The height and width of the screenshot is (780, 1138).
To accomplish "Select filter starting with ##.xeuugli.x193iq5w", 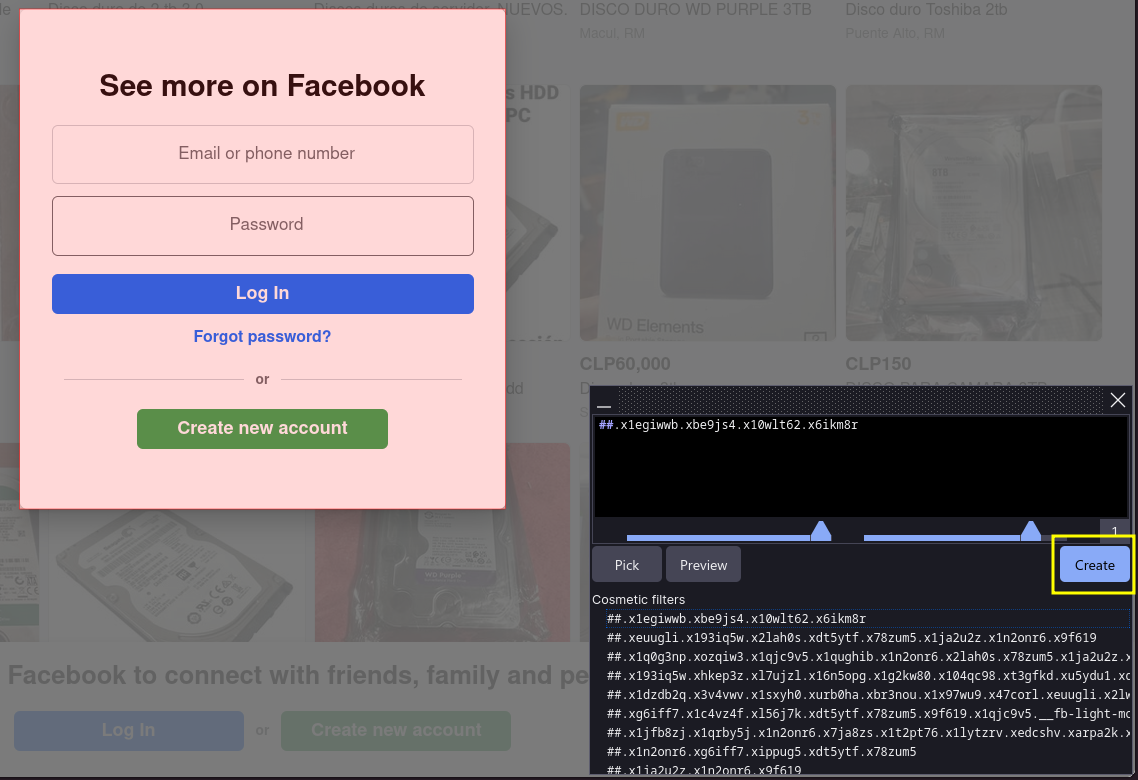I will 868,638.
